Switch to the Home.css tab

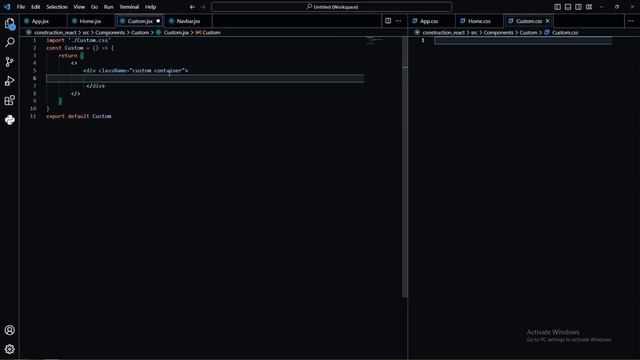479,21
